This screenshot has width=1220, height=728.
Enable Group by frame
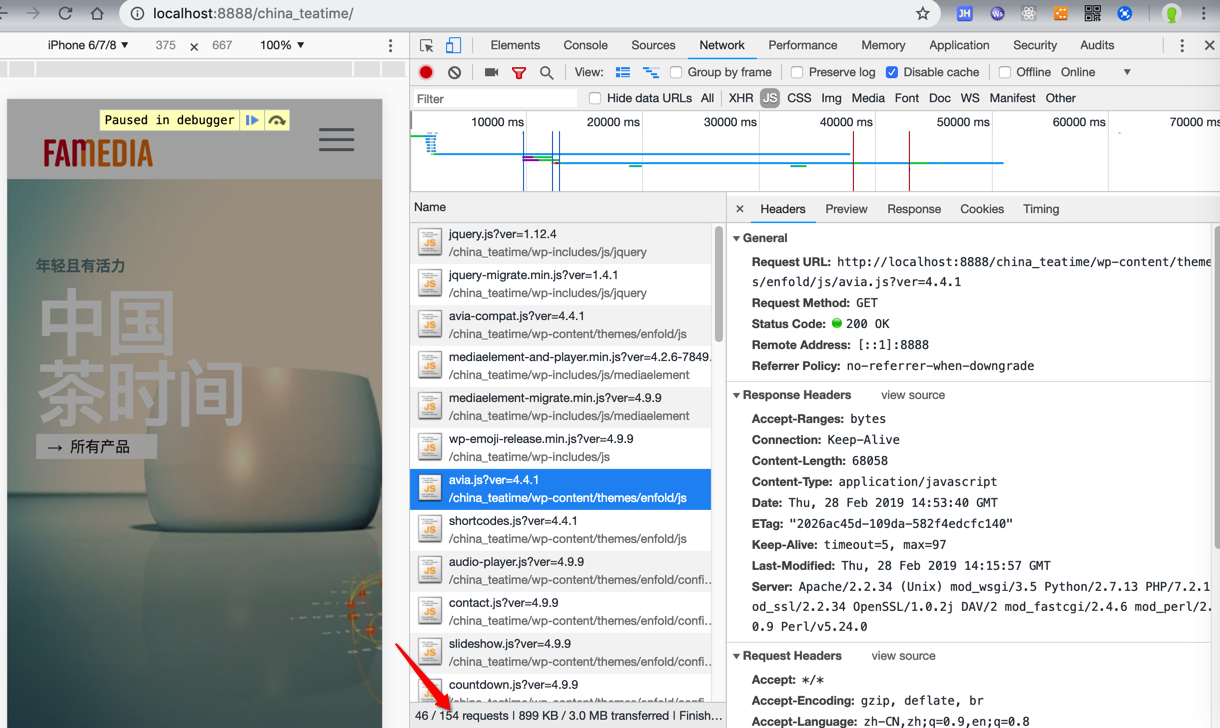[676, 72]
